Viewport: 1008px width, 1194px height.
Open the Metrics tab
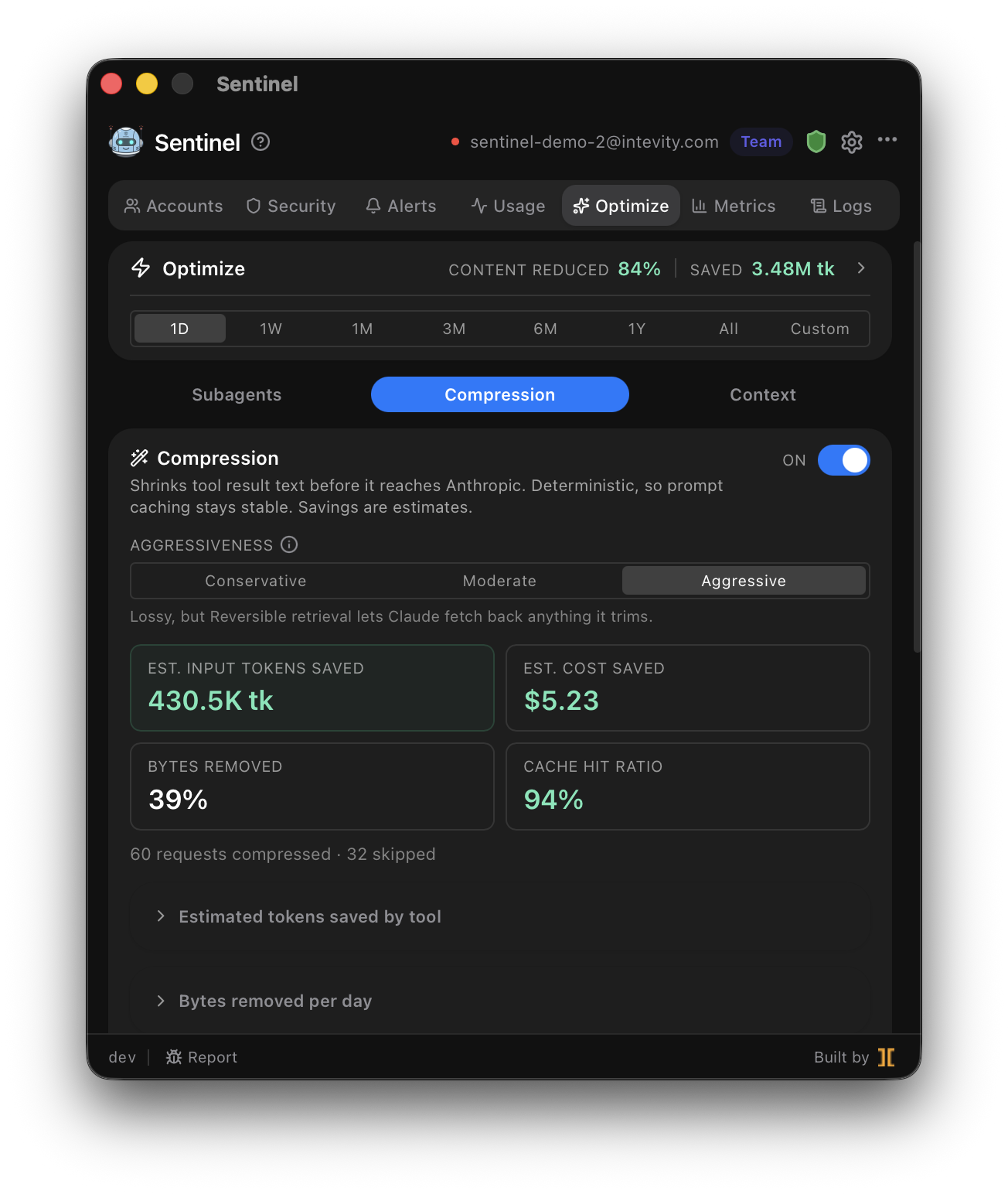click(734, 206)
